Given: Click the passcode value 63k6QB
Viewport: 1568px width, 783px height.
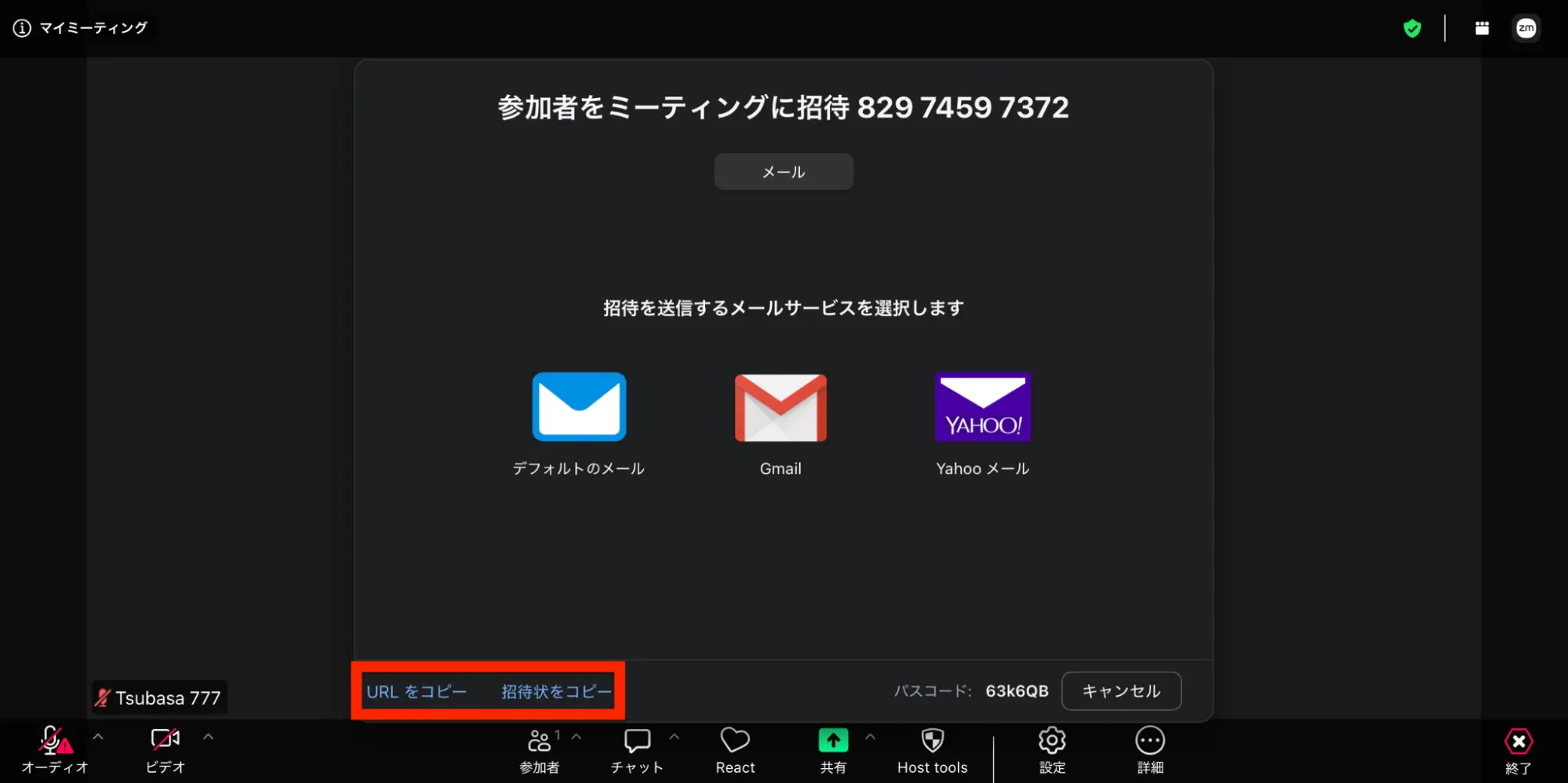Looking at the screenshot, I should pyautogui.click(x=1017, y=691).
